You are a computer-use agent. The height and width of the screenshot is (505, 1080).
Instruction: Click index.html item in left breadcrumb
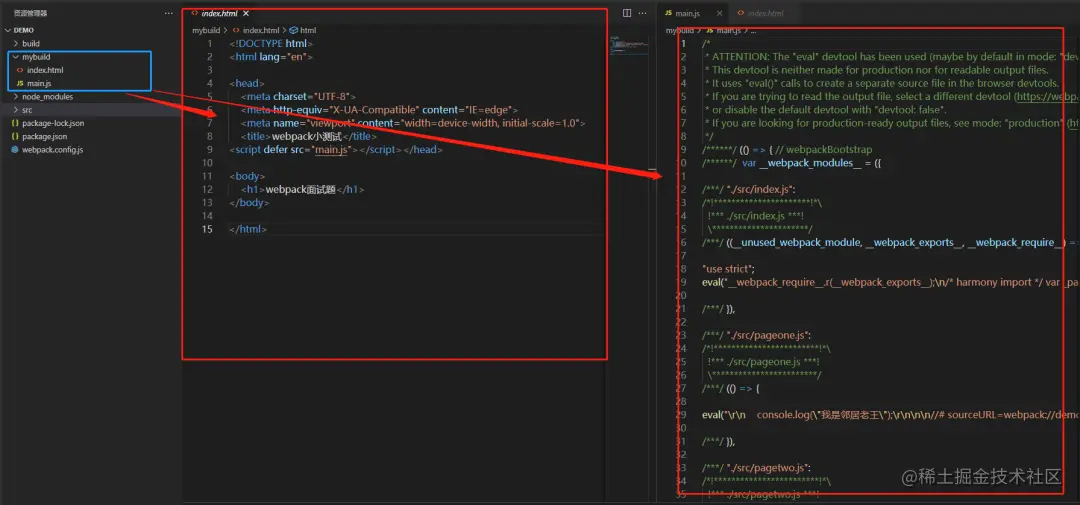click(261, 30)
